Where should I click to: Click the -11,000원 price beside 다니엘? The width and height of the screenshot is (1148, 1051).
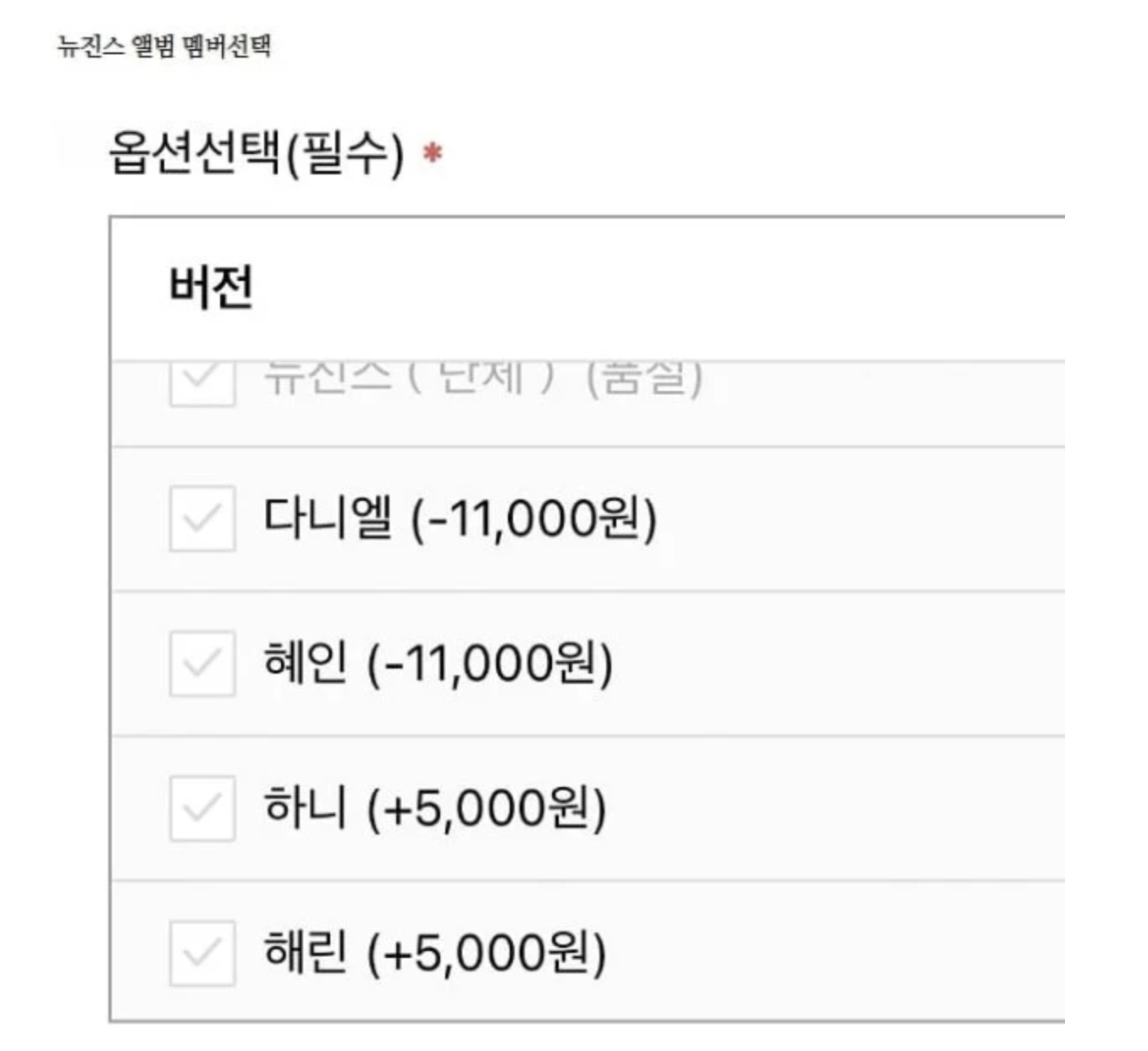534,519
